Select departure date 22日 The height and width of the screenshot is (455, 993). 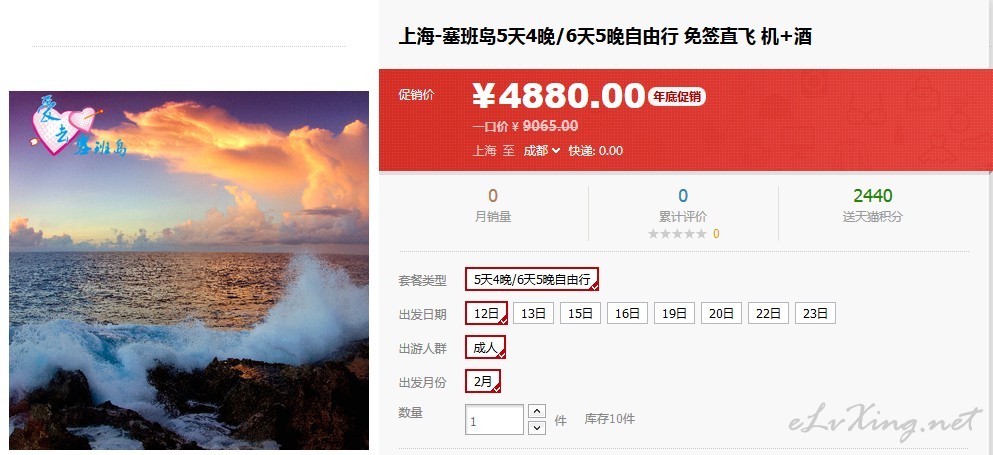point(768,313)
